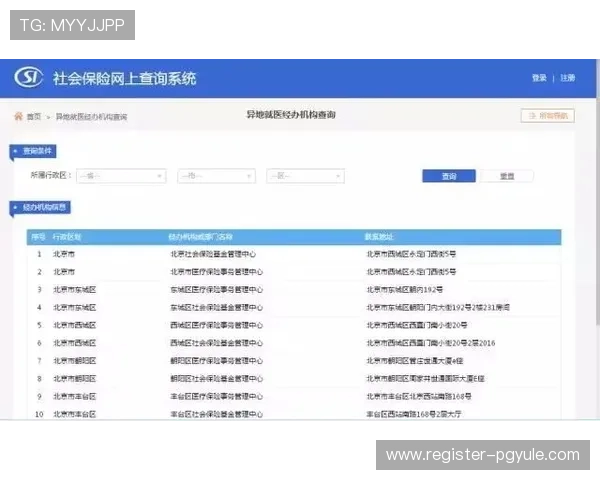
Task: Click the orange navigation button at top right
Action: (548, 116)
